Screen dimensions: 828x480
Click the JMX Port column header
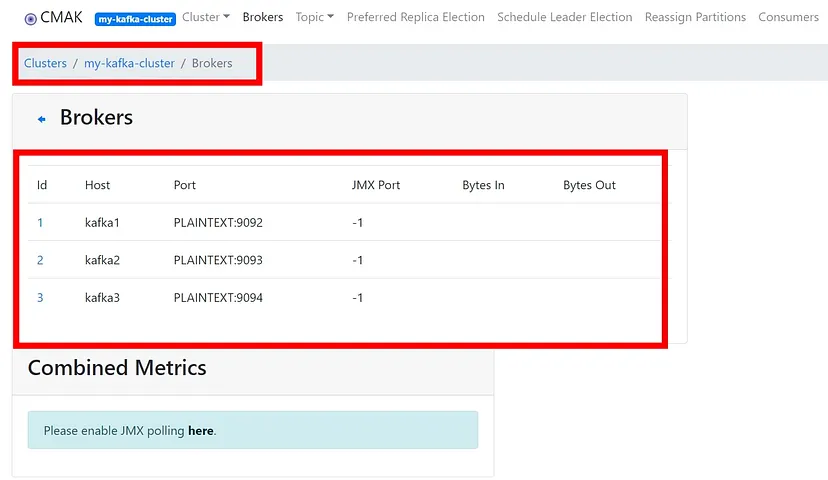pyautogui.click(x=376, y=185)
